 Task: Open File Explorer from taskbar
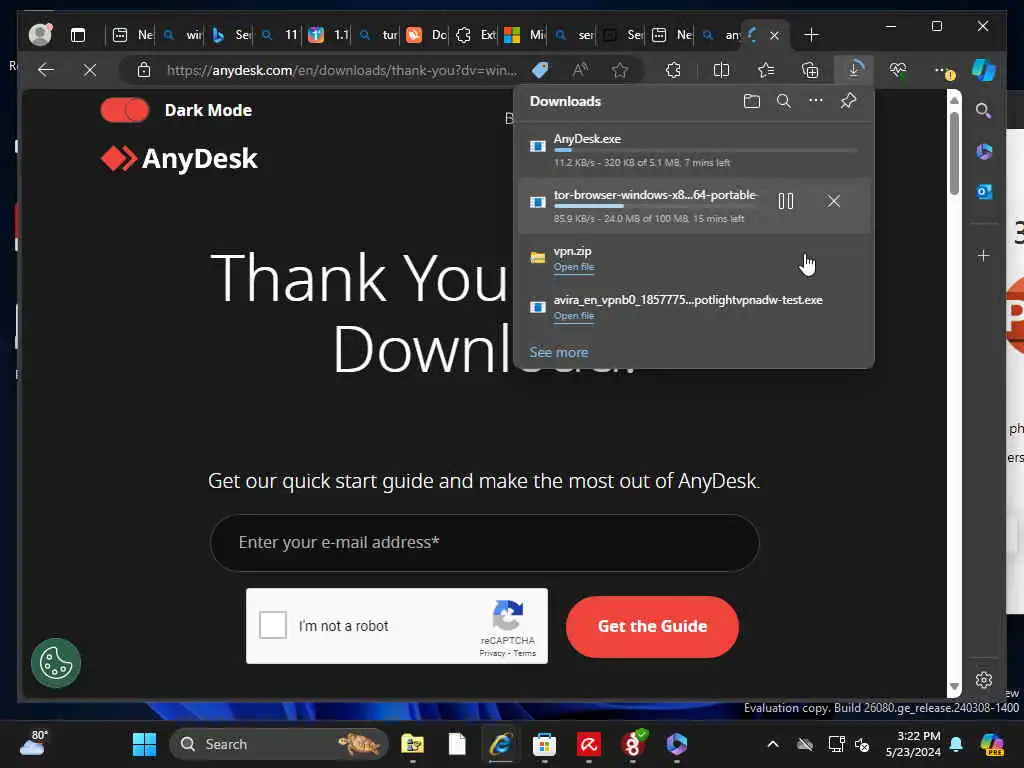[412, 744]
